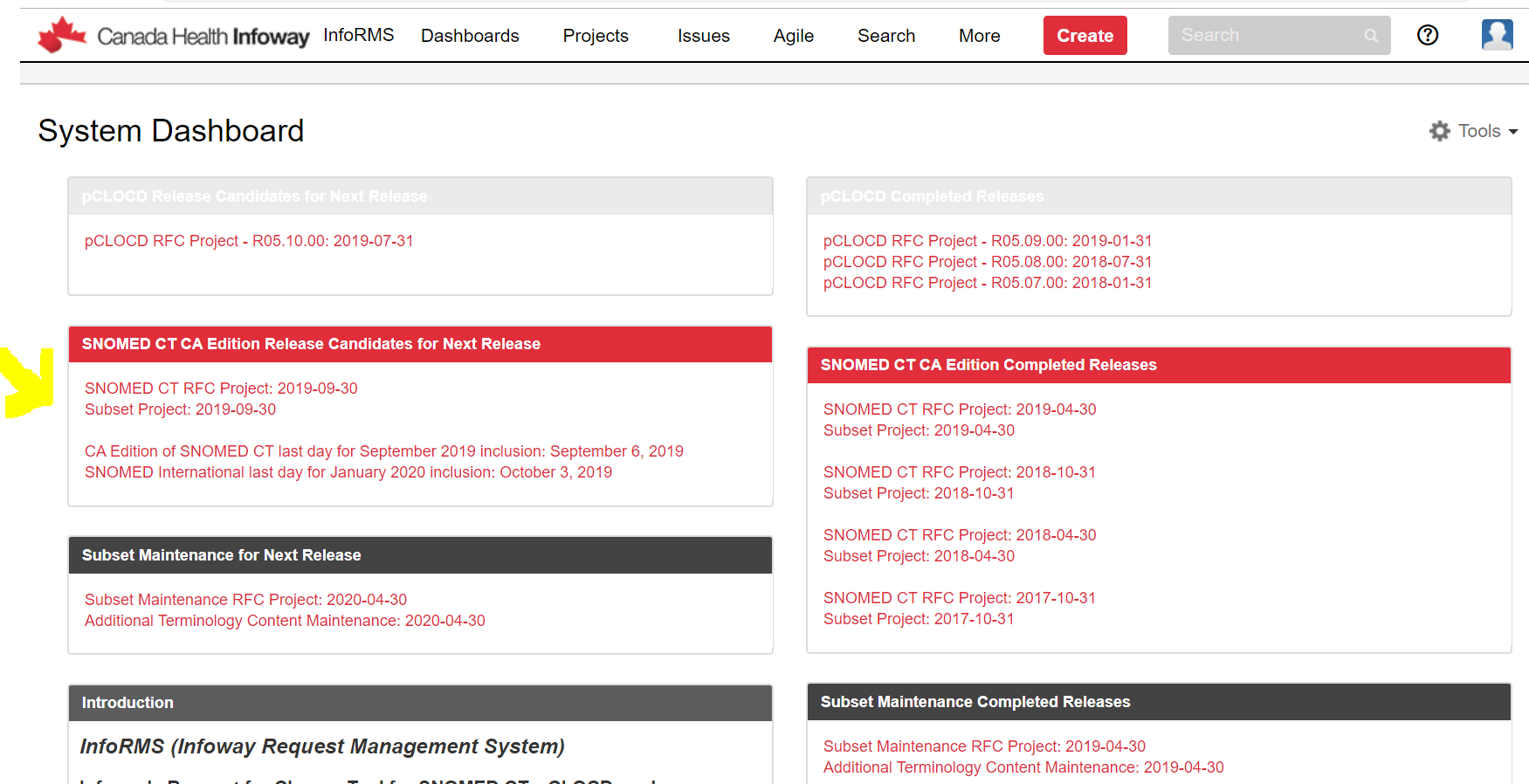Click InfoRMS Infoway Request Management System heading

(x=322, y=746)
